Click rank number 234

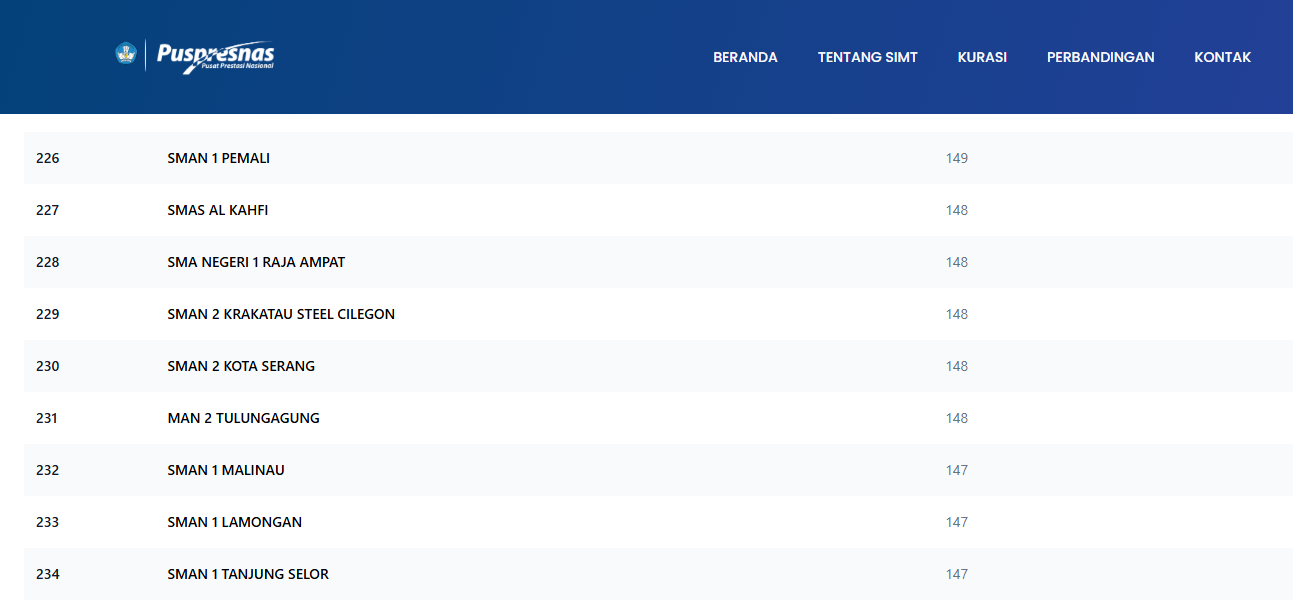(x=47, y=574)
